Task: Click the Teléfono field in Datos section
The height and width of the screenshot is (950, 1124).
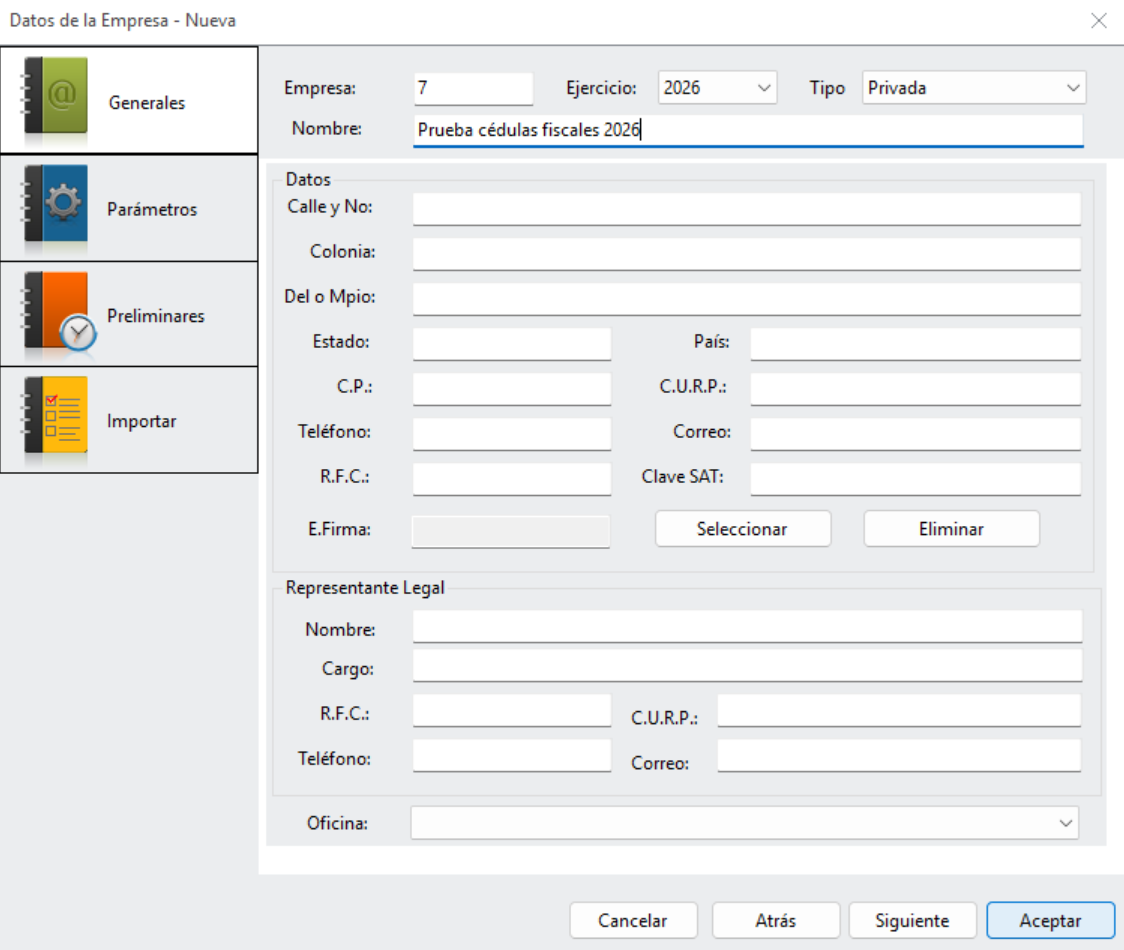Action: click(x=512, y=434)
